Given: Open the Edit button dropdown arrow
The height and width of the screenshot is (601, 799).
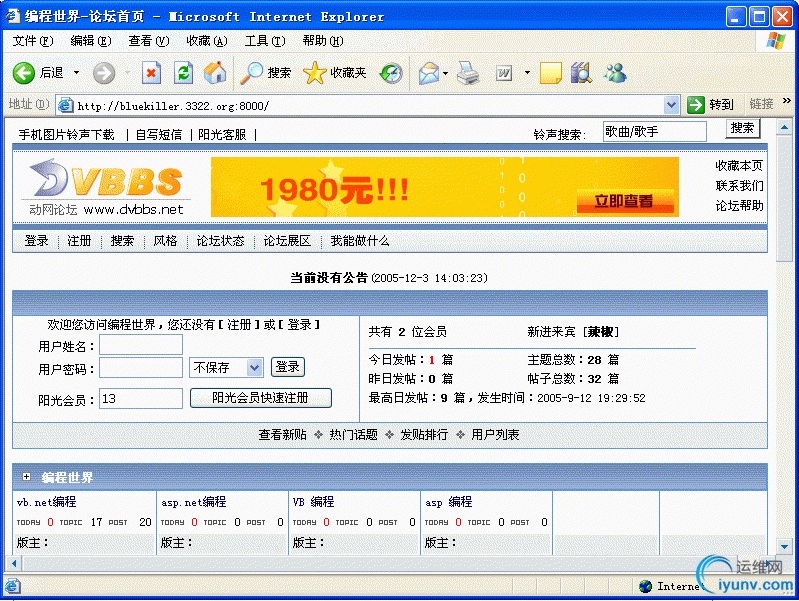Looking at the screenshot, I should [x=527, y=73].
